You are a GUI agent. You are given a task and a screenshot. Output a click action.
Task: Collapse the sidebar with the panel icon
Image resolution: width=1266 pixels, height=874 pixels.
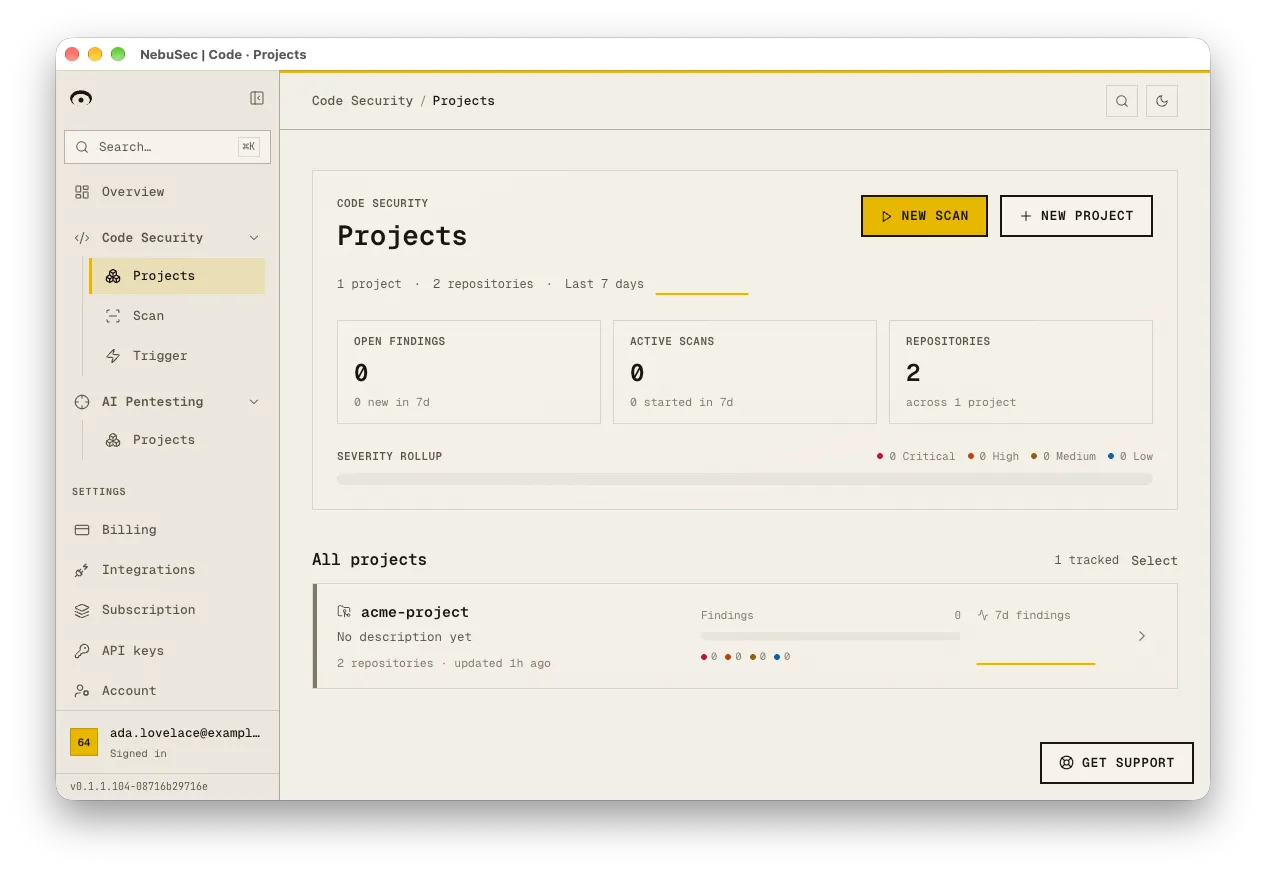(x=257, y=98)
